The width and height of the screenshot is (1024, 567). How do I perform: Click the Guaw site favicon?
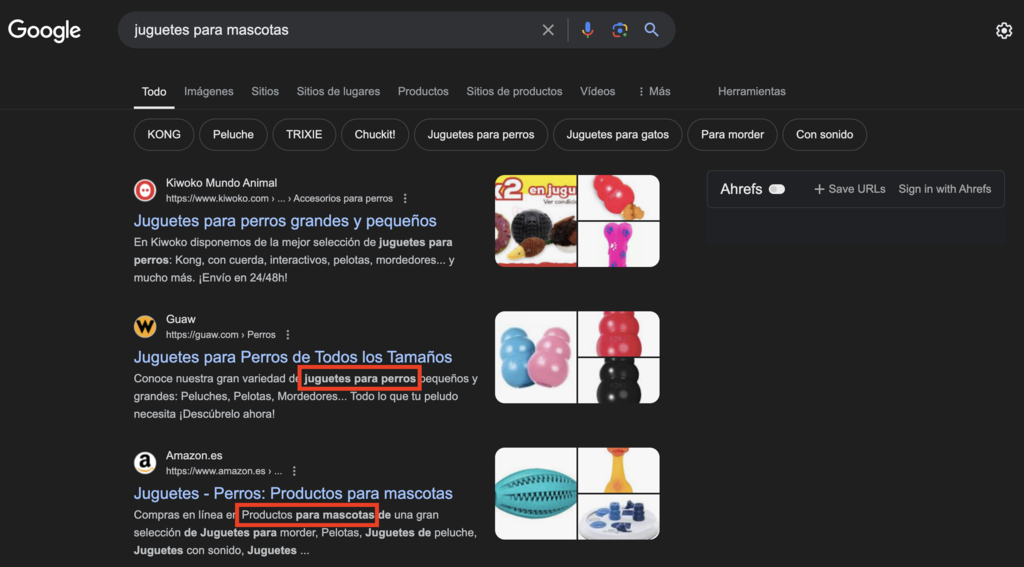145,327
